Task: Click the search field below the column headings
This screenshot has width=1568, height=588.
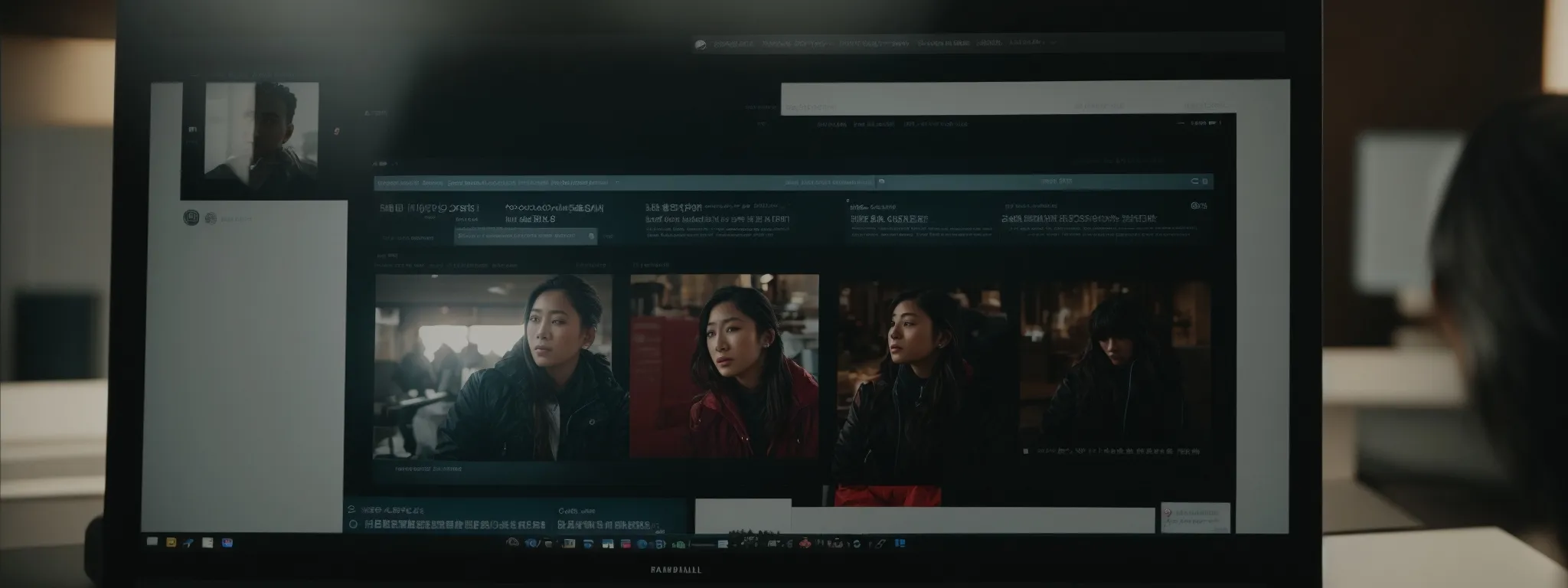Action: [526, 237]
